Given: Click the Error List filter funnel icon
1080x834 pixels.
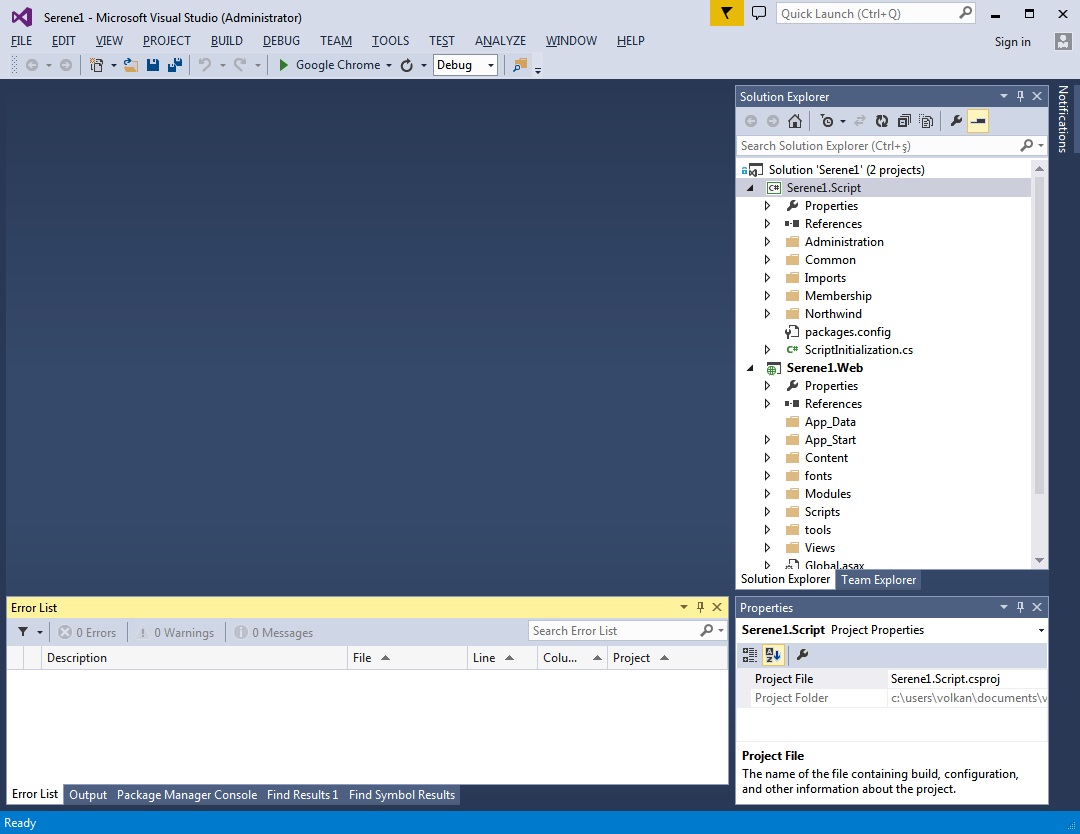Looking at the screenshot, I should (23, 632).
